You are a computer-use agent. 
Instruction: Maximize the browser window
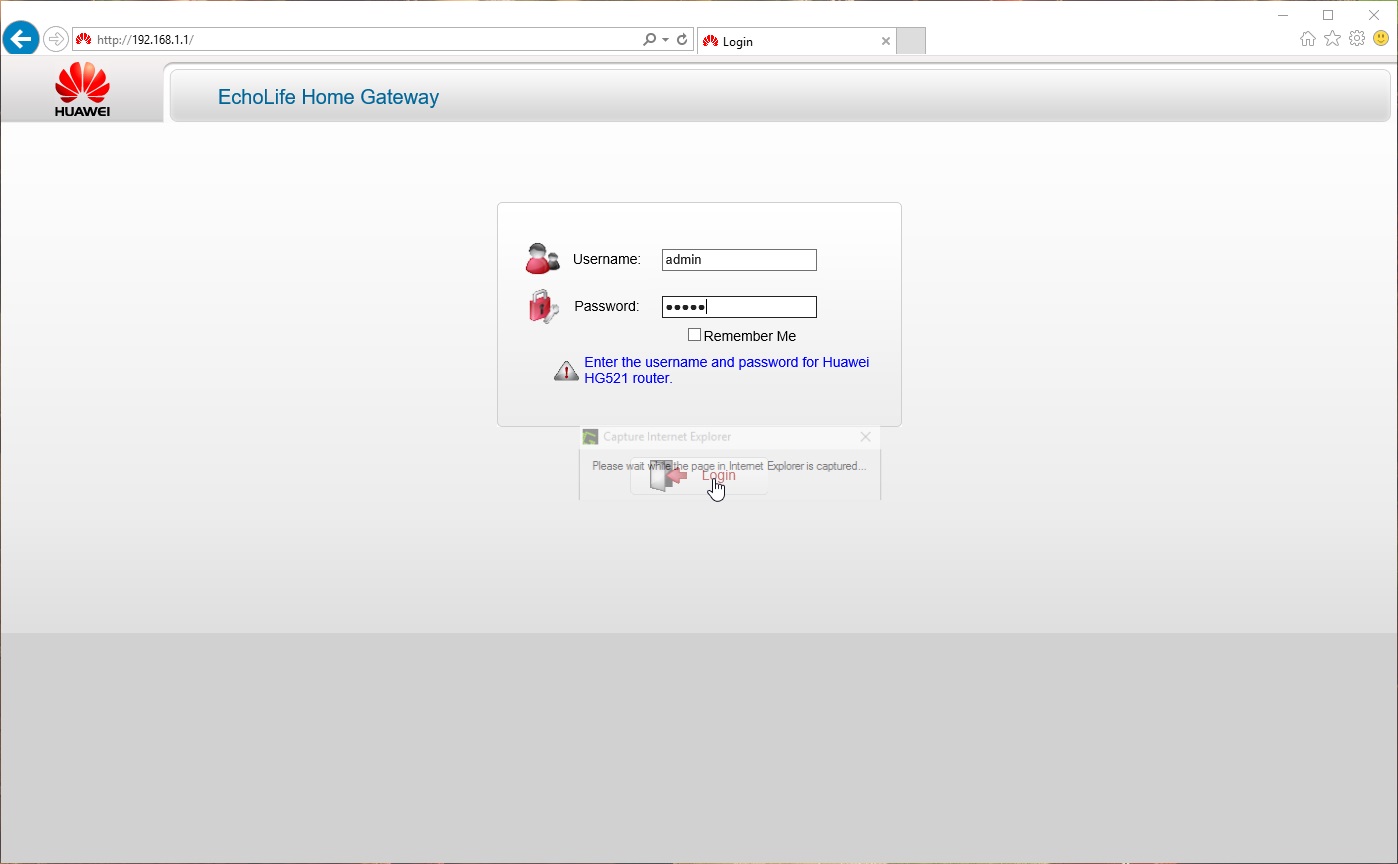[x=1328, y=15]
